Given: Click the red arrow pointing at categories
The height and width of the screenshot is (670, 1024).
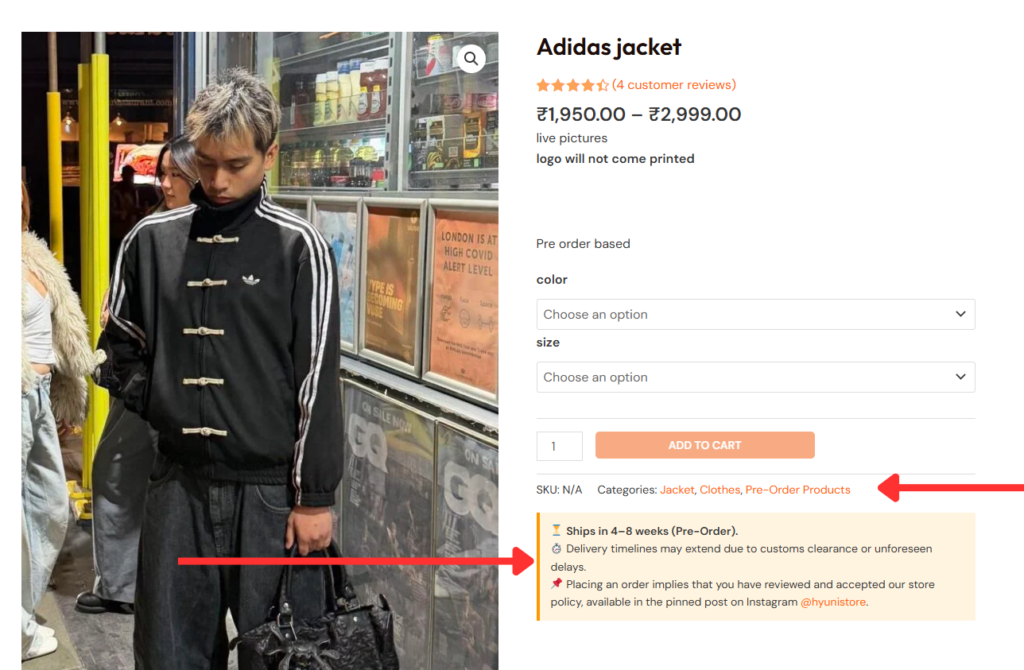Looking at the screenshot, I should pyautogui.click(x=950, y=489).
